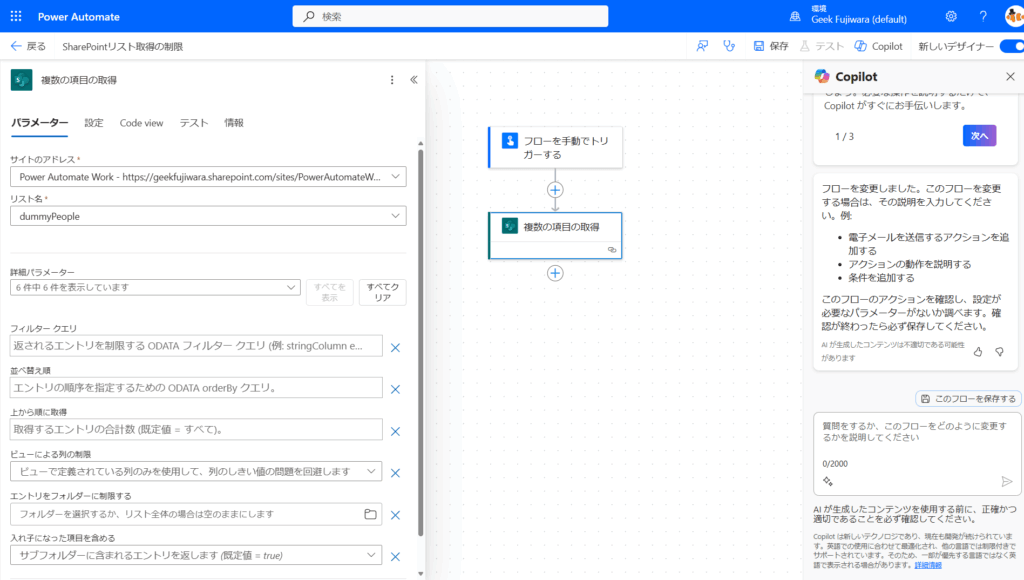Select the フローを手動でトリガーする trigger card
The height and width of the screenshot is (580, 1024).
pyautogui.click(x=556, y=148)
